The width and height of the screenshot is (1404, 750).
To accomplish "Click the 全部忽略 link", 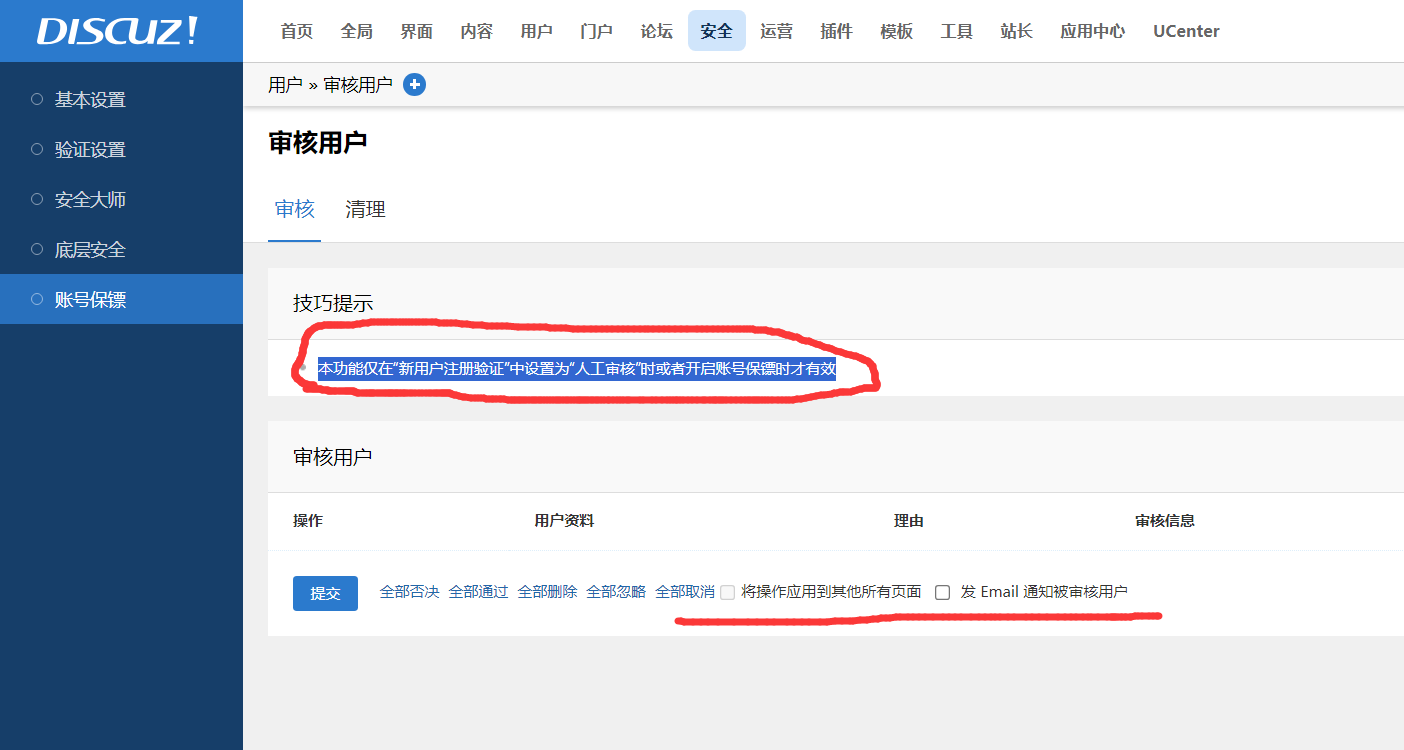I will [616, 592].
